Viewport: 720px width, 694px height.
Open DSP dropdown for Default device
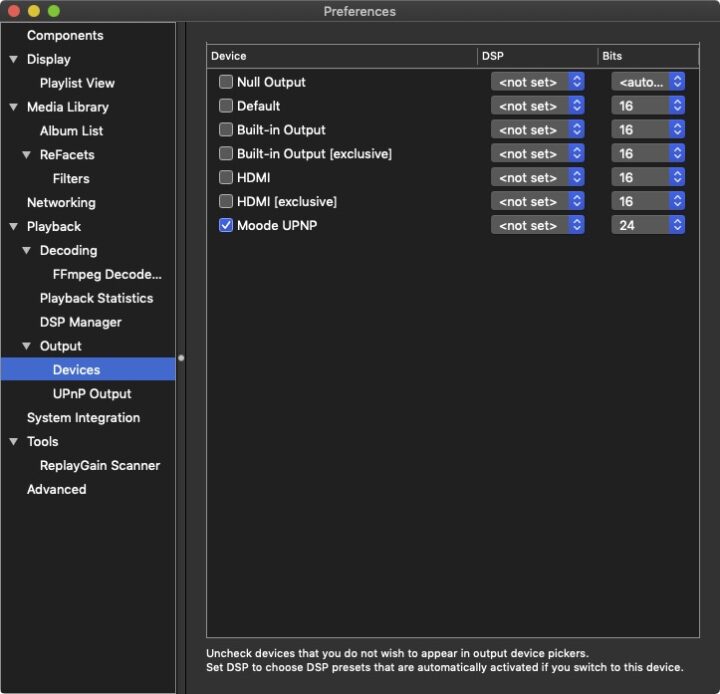(x=537, y=106)
